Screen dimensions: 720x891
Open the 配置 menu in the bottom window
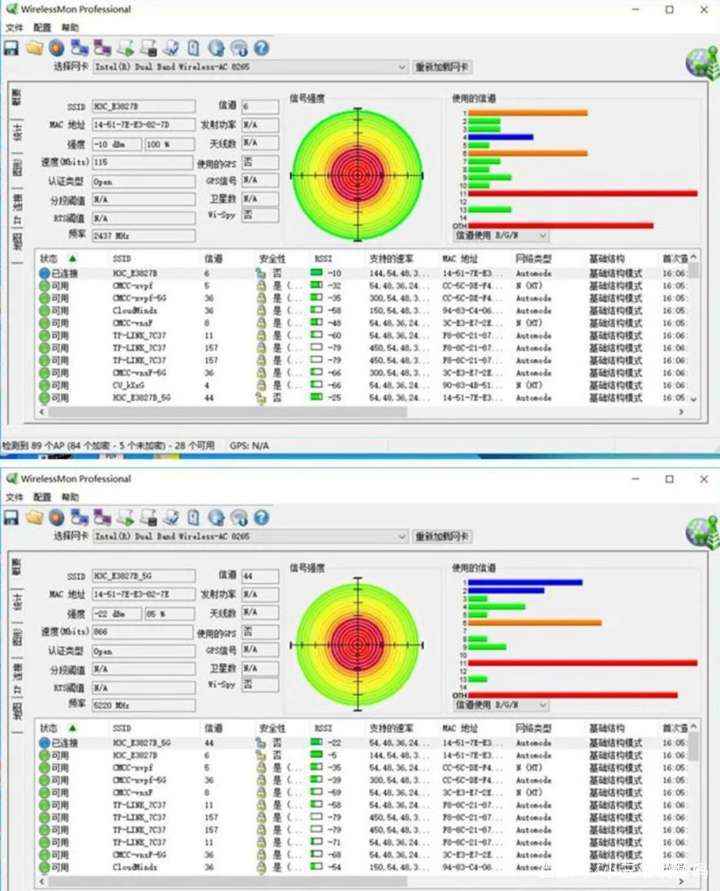point(42,497)
